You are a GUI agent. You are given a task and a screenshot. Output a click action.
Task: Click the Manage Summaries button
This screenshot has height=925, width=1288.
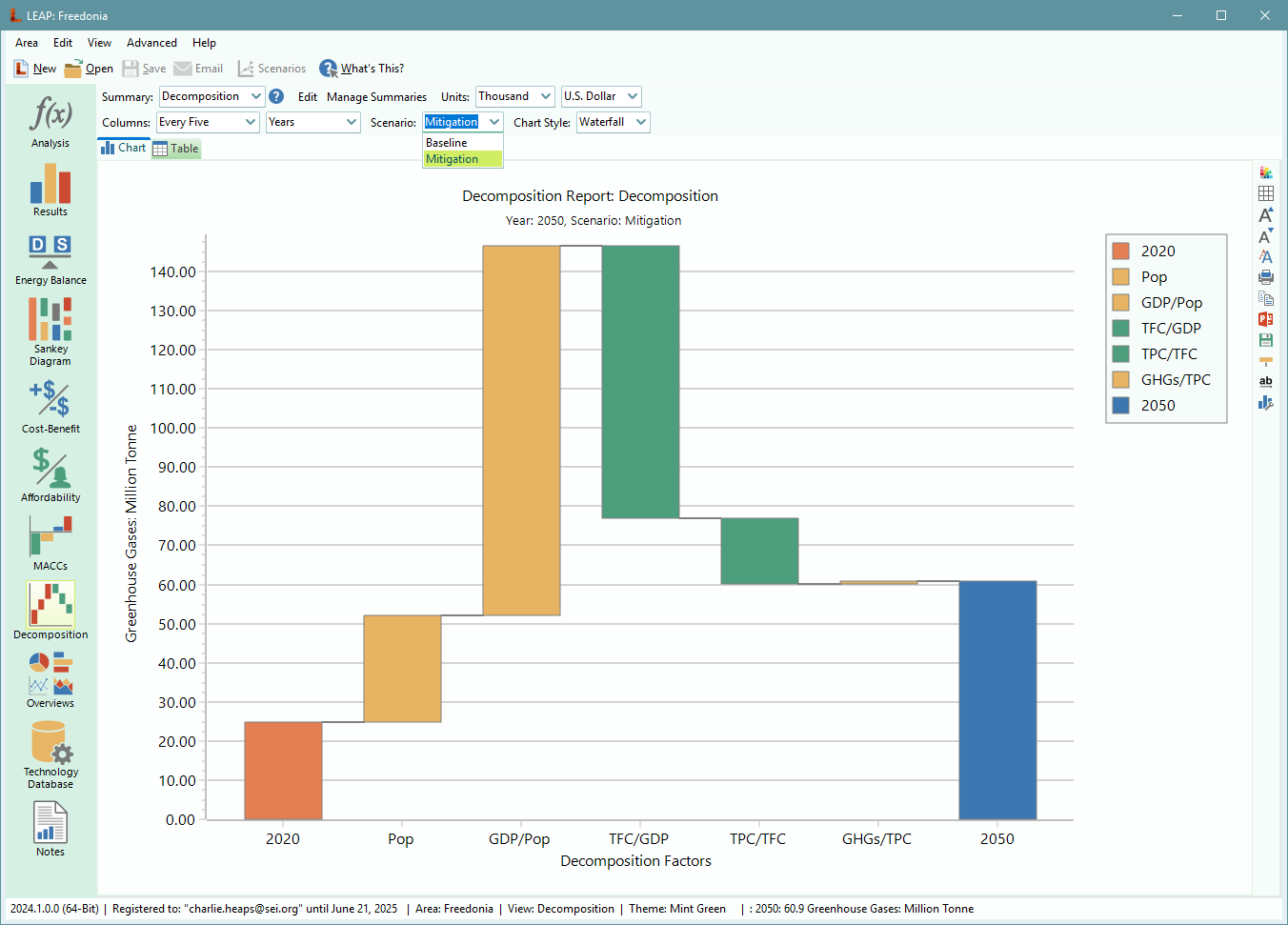(x=376, y=97)
